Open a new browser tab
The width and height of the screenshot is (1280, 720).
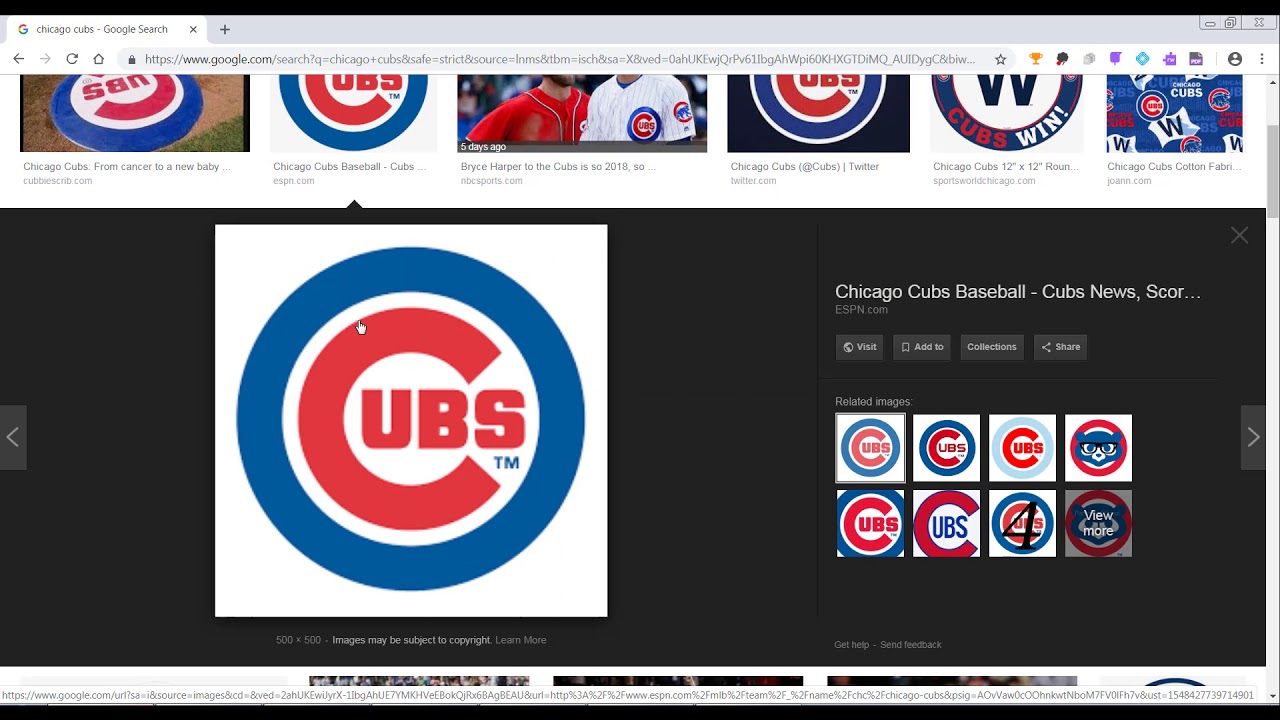pyautogui.click(x=225, y=29)
